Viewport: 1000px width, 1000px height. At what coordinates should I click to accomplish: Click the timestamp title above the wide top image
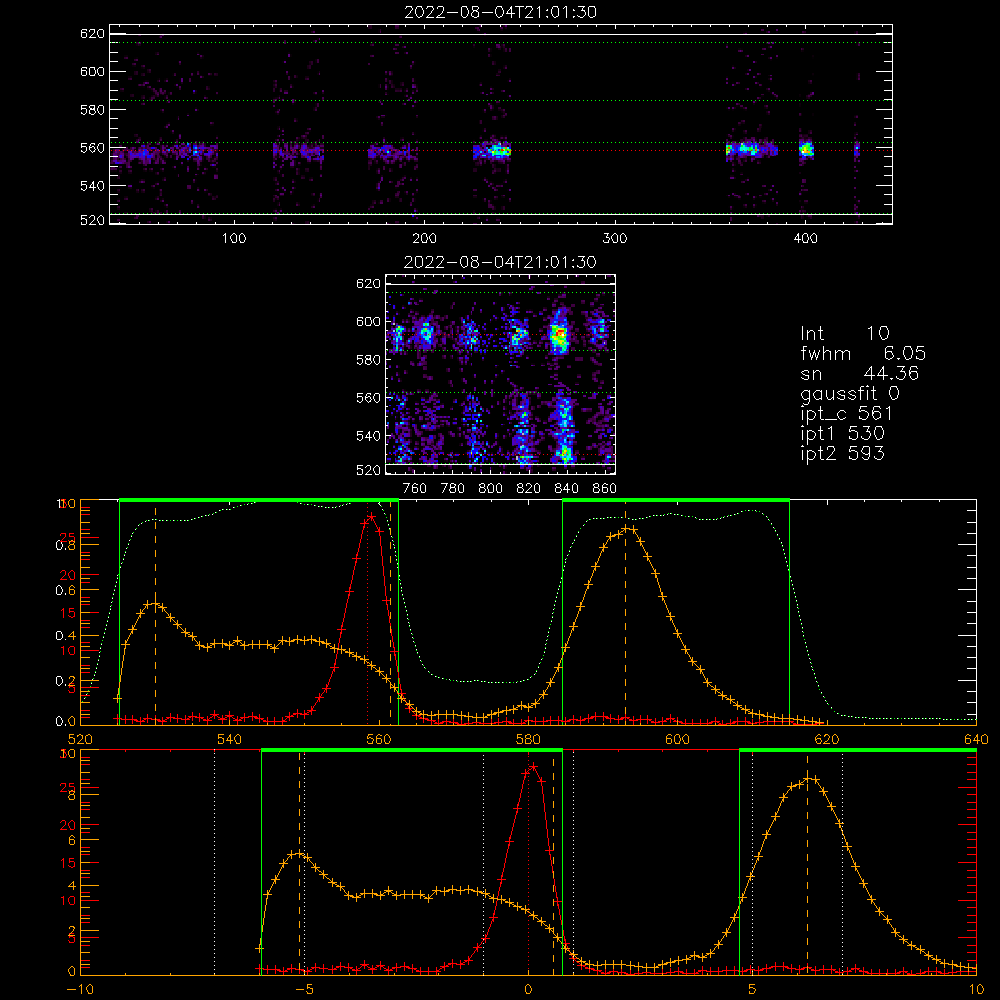pos(500,12)
